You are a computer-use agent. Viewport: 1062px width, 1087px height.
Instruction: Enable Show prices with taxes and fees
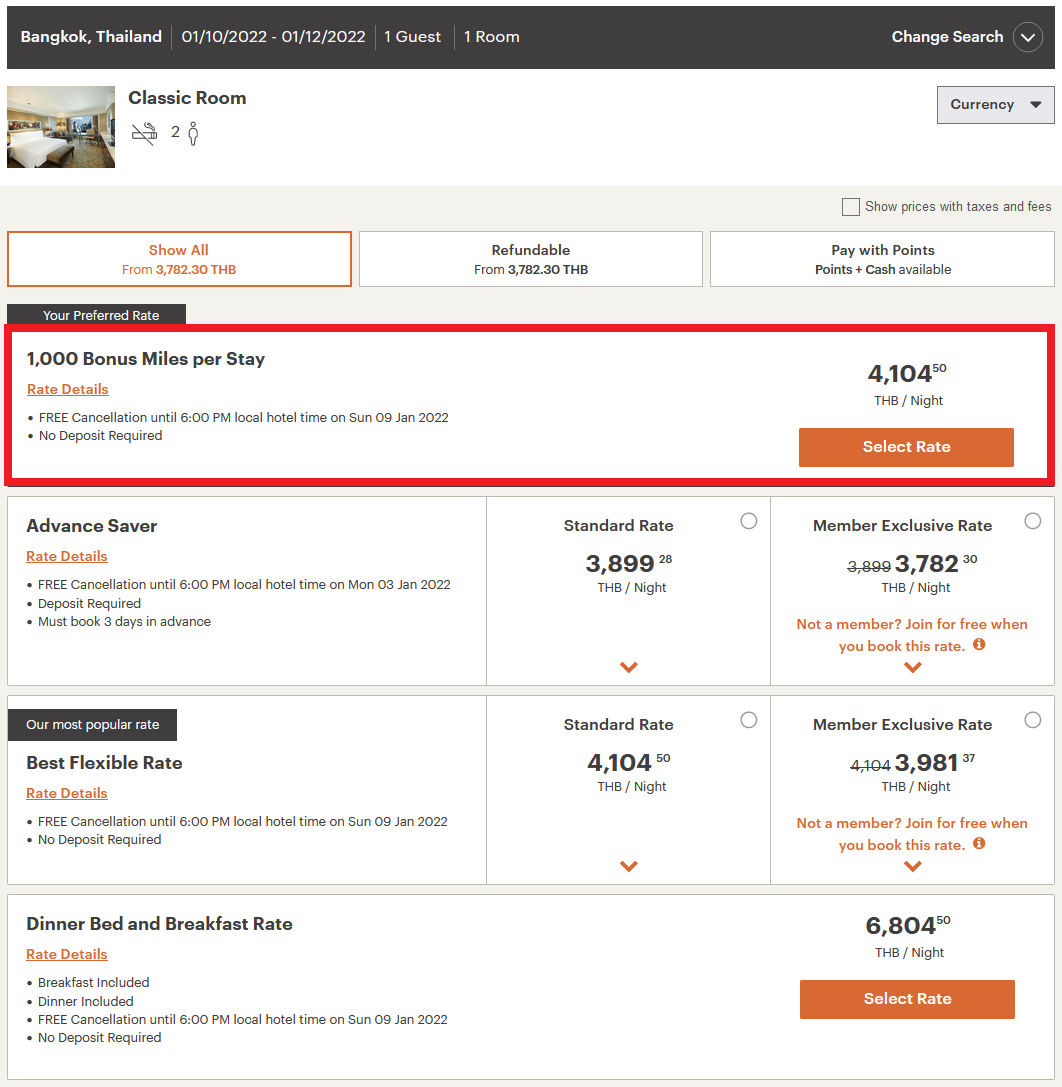pos(851,207)
